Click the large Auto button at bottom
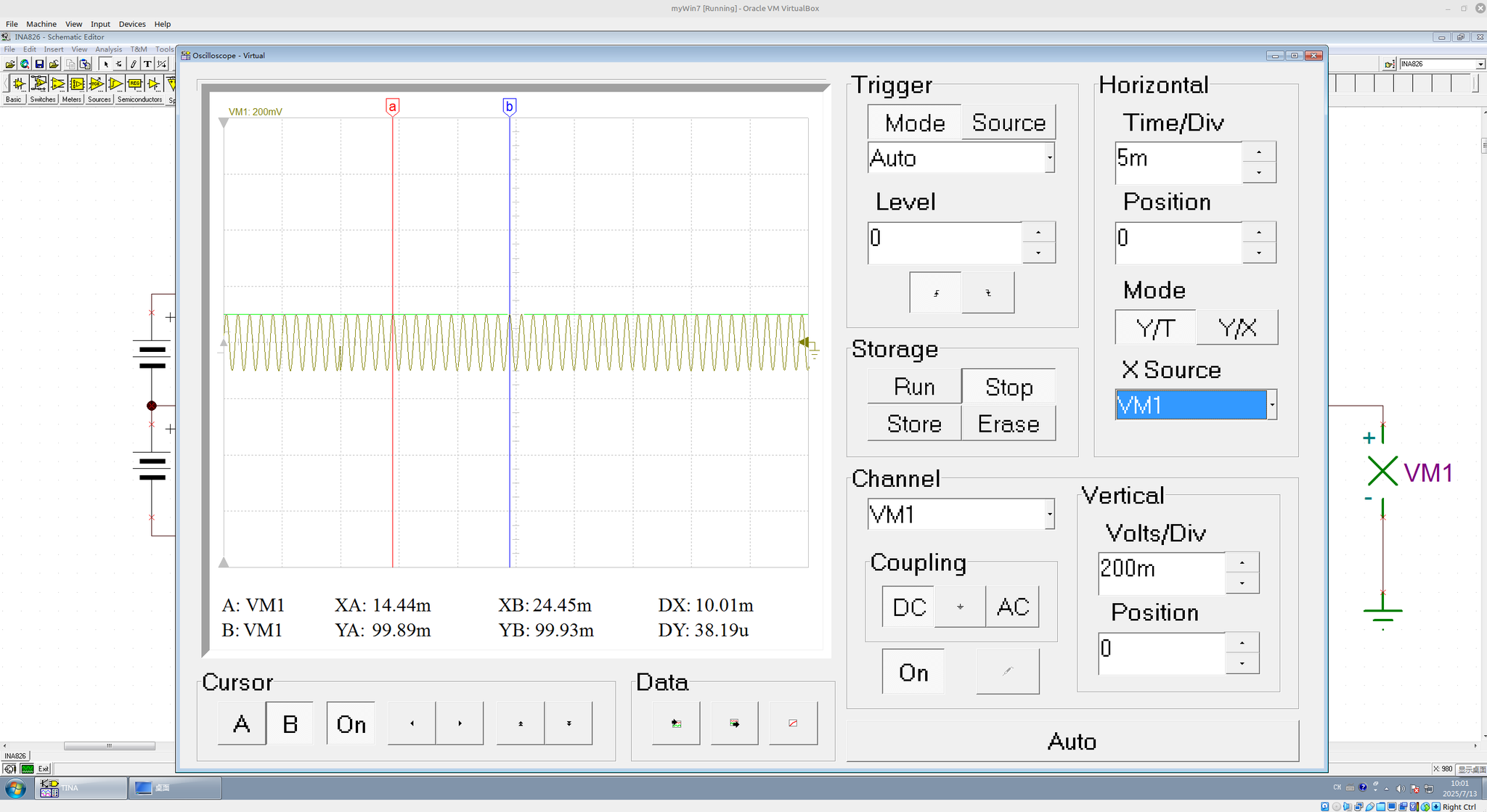The width and height of the screenshot is (1487, 812). pos(1072,741)
